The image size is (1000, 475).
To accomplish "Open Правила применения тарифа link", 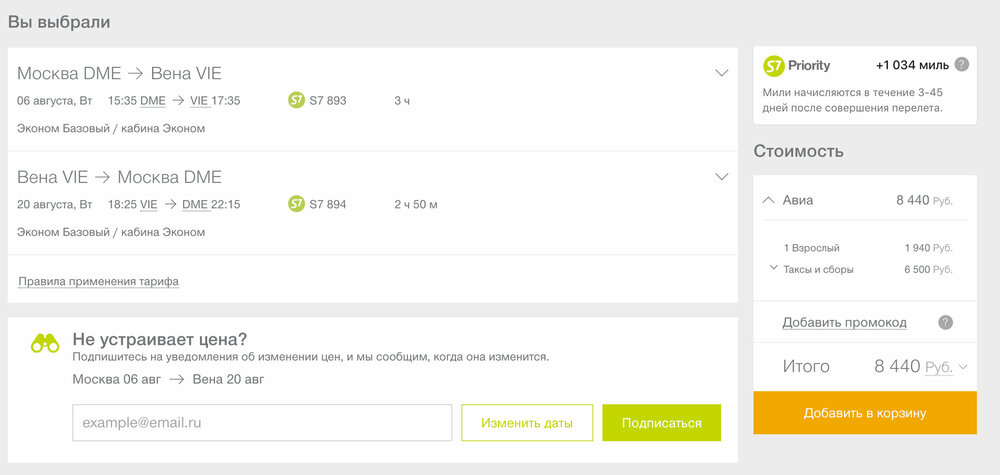I will (98, 281).
